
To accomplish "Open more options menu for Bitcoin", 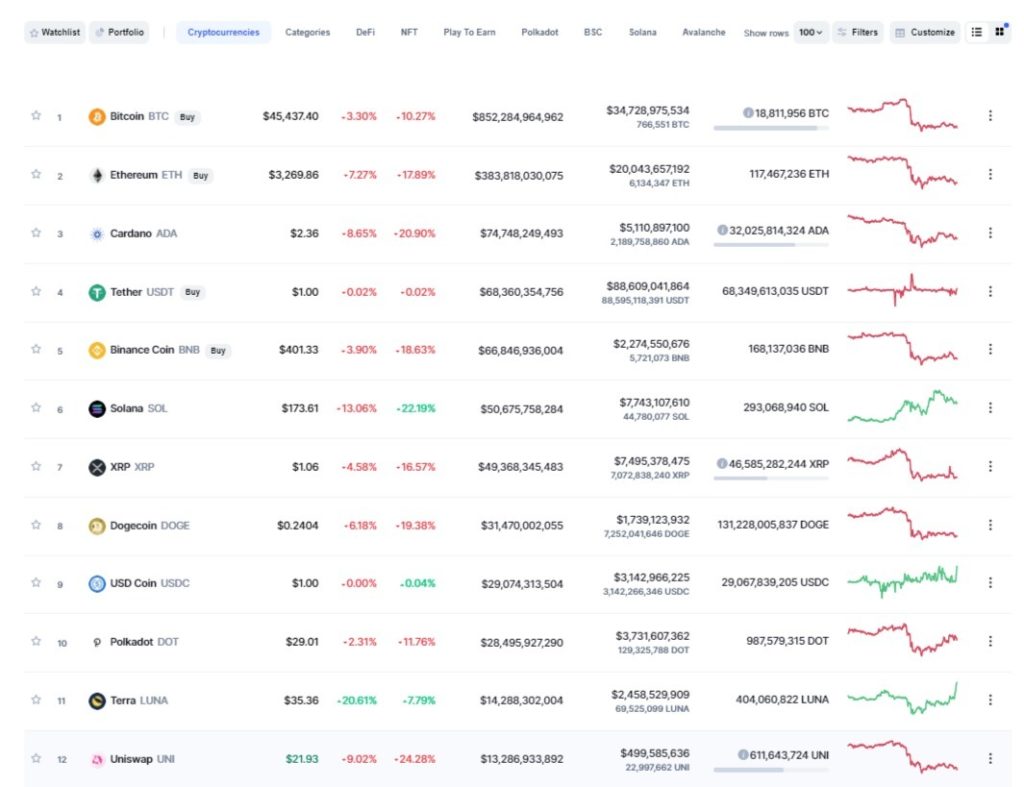I will pyautogui.click(x=990, y=116).
